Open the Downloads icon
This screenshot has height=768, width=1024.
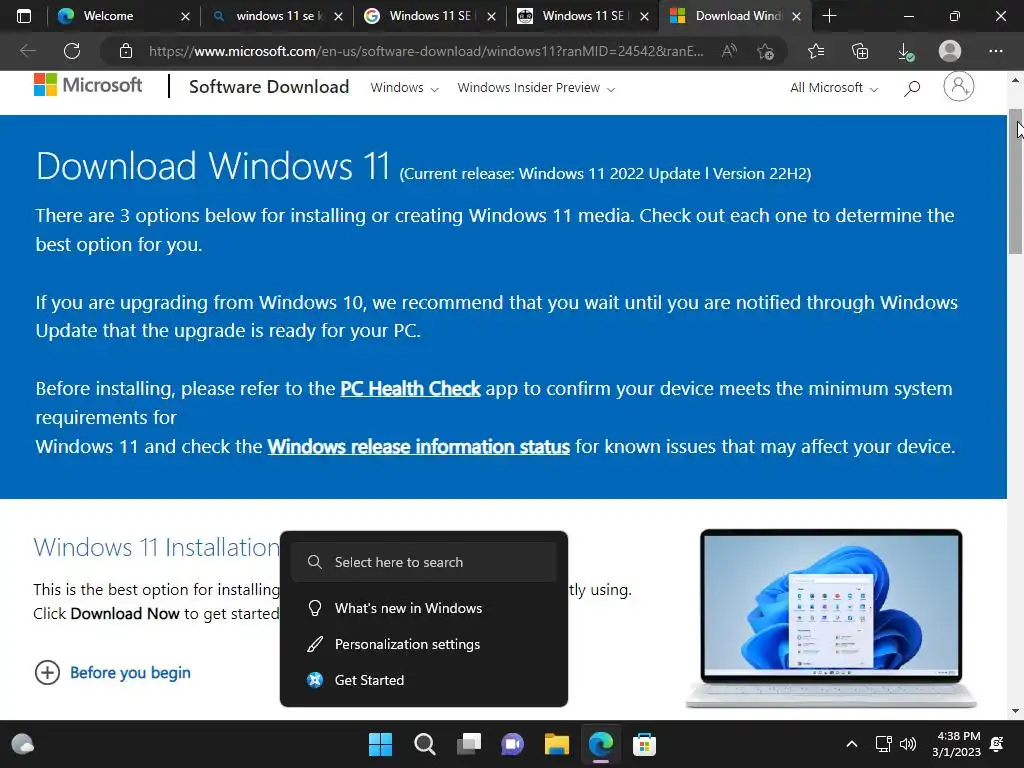(x=905, y=51)
